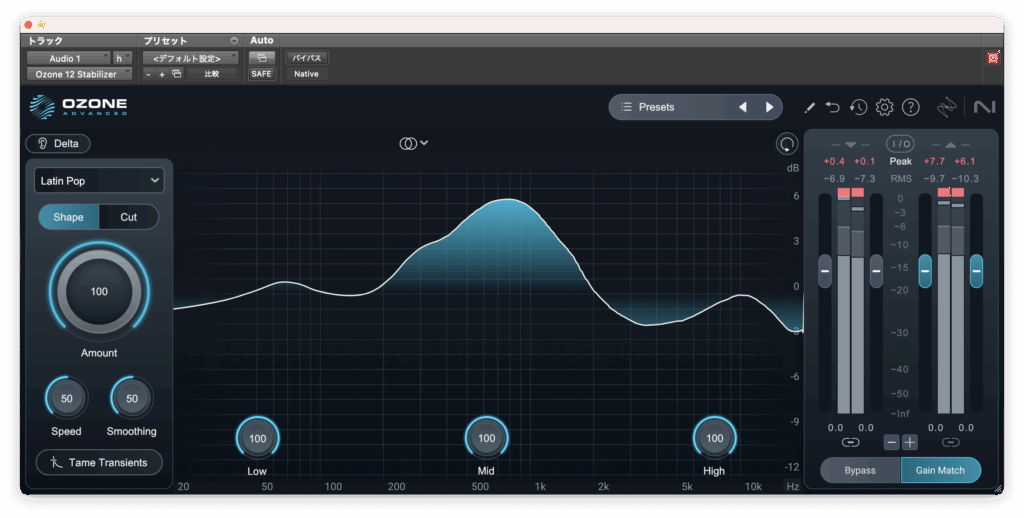This screenshot has height=518, width=1024.
Task: Click the Amount knob
Action: [x=99, y=292]
